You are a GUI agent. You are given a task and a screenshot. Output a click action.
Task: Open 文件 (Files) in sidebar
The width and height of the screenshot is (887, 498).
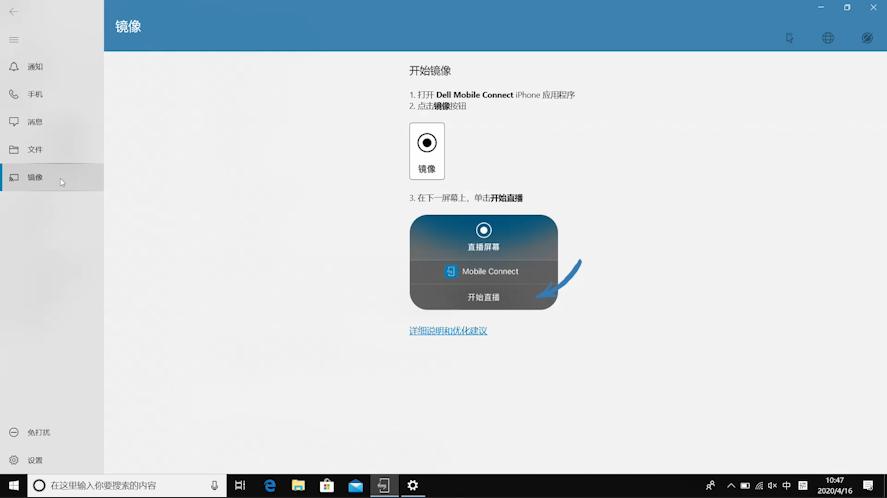[x=52, y=149]
